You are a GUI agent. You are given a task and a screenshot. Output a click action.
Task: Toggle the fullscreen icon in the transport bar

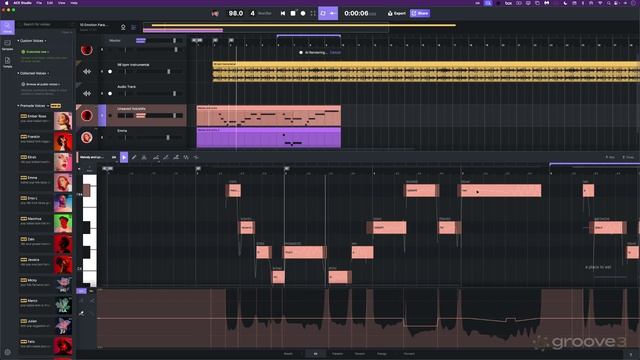(x=313, y=13)
